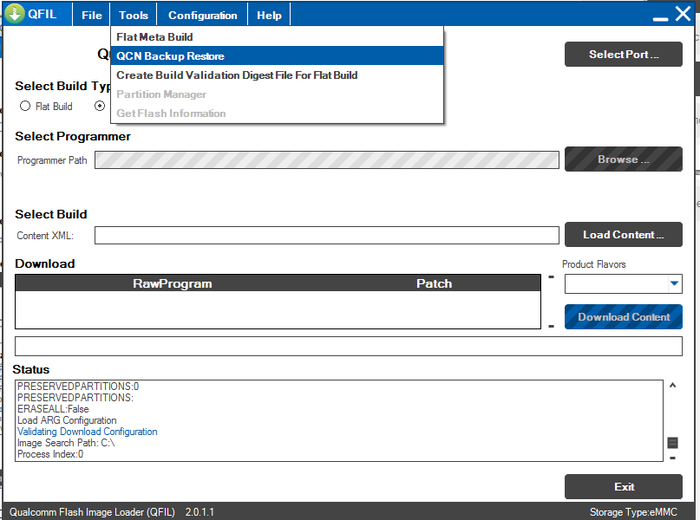This screenshot has width=700, height=520.
Task: Select the radio button right of Flat Build
Action: pyautogui.click(x=100, y=106)
